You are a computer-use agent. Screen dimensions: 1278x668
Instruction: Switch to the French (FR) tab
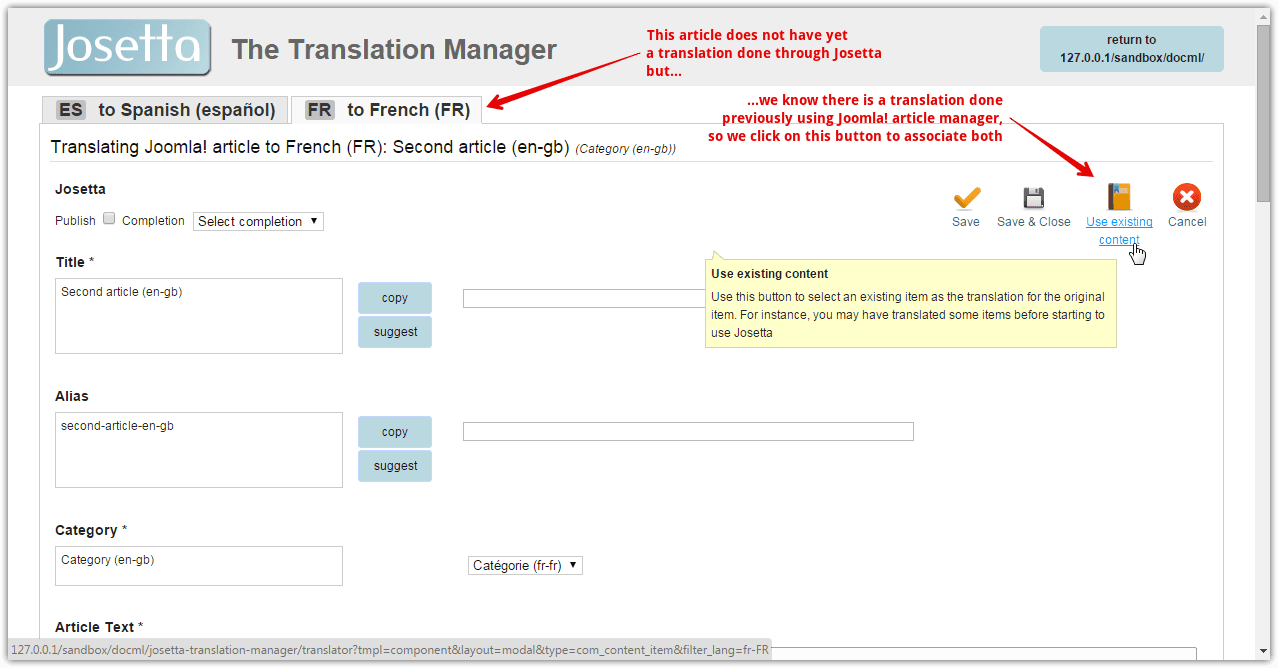point(387,110)
